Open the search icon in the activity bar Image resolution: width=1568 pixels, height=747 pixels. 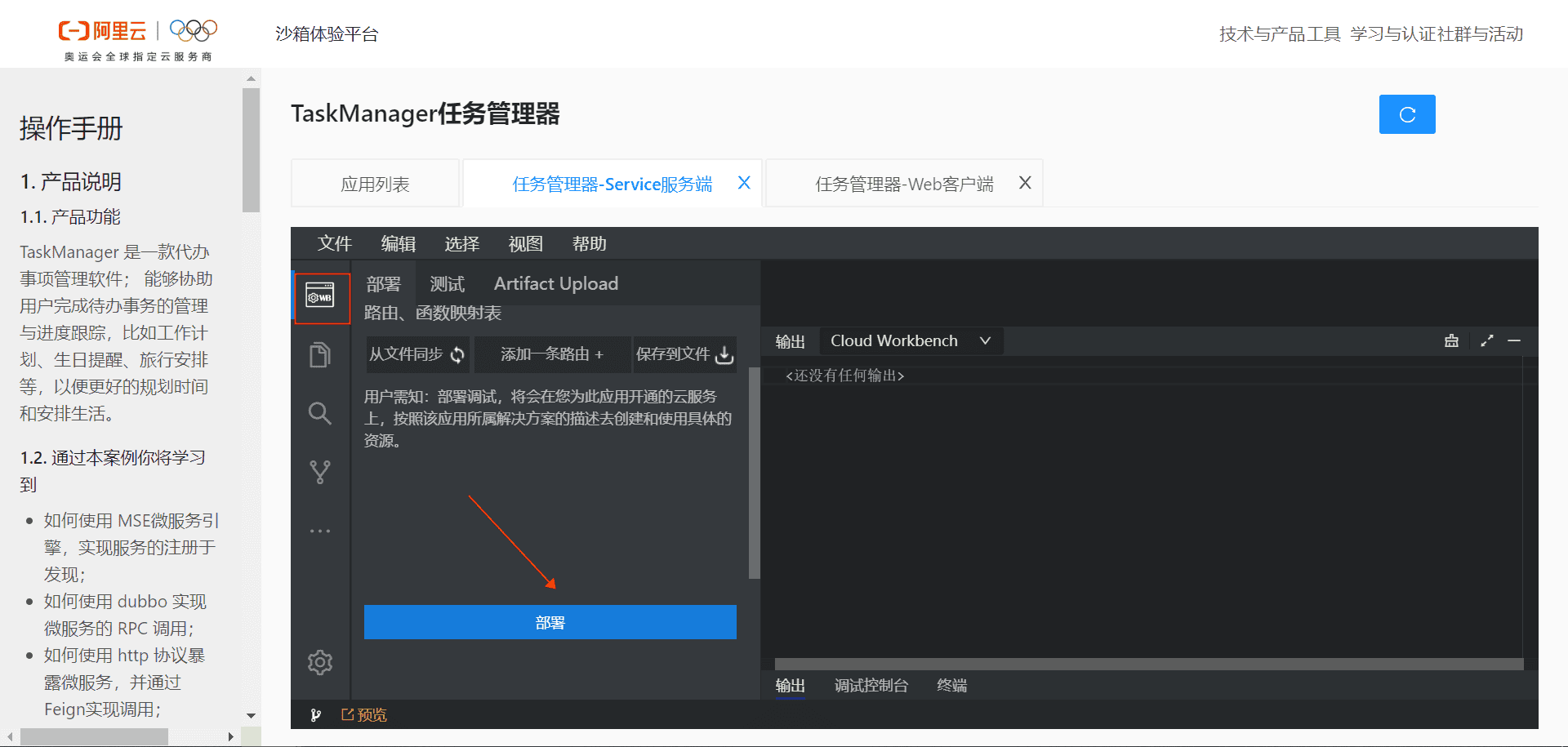(x=320, y=413)
